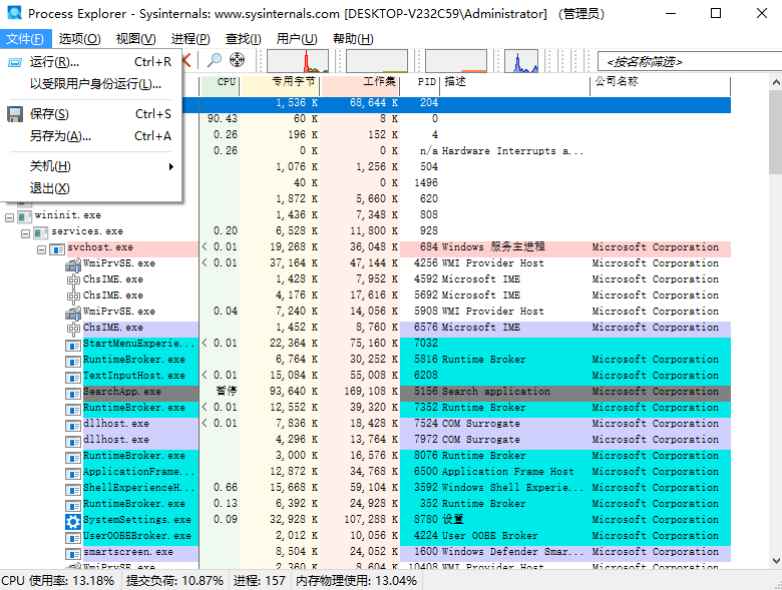The width and height of the screenshot is (782, 590).
Task: Collapse the services.exe tree node
Action: 25,233
